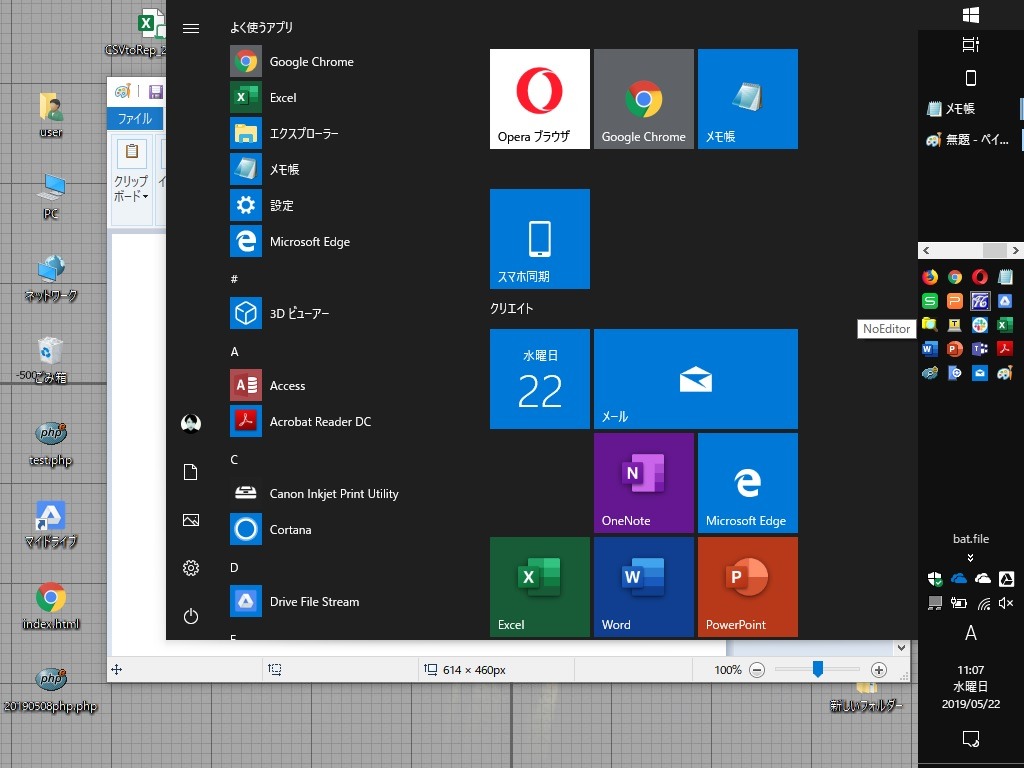The width and height of the screenshot is (1024, 768).
Task: Click the blue OneDrive tray icon
Action: coord(959,579)
